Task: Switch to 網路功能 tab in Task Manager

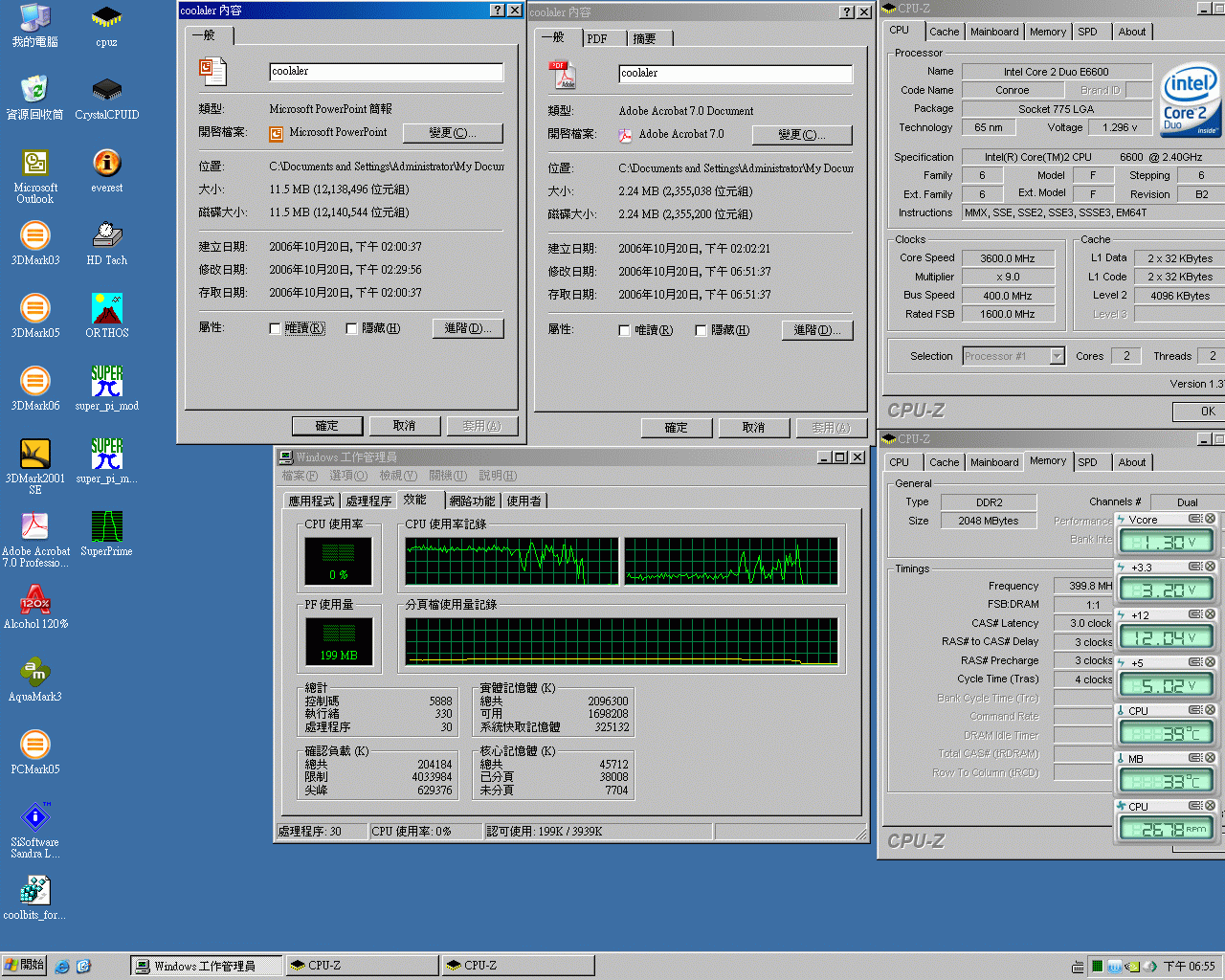Action: (473, 501)
